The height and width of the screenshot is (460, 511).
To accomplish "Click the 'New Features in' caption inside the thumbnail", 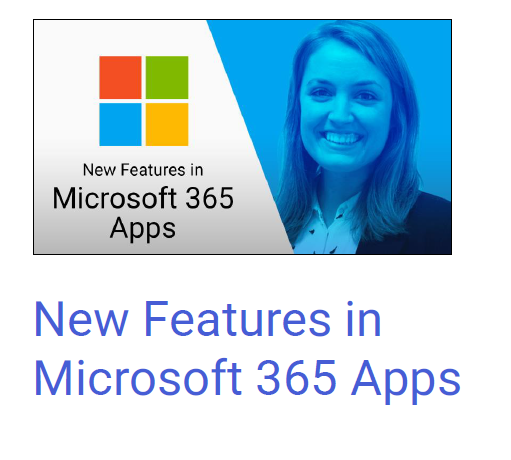I will [143, 170].
